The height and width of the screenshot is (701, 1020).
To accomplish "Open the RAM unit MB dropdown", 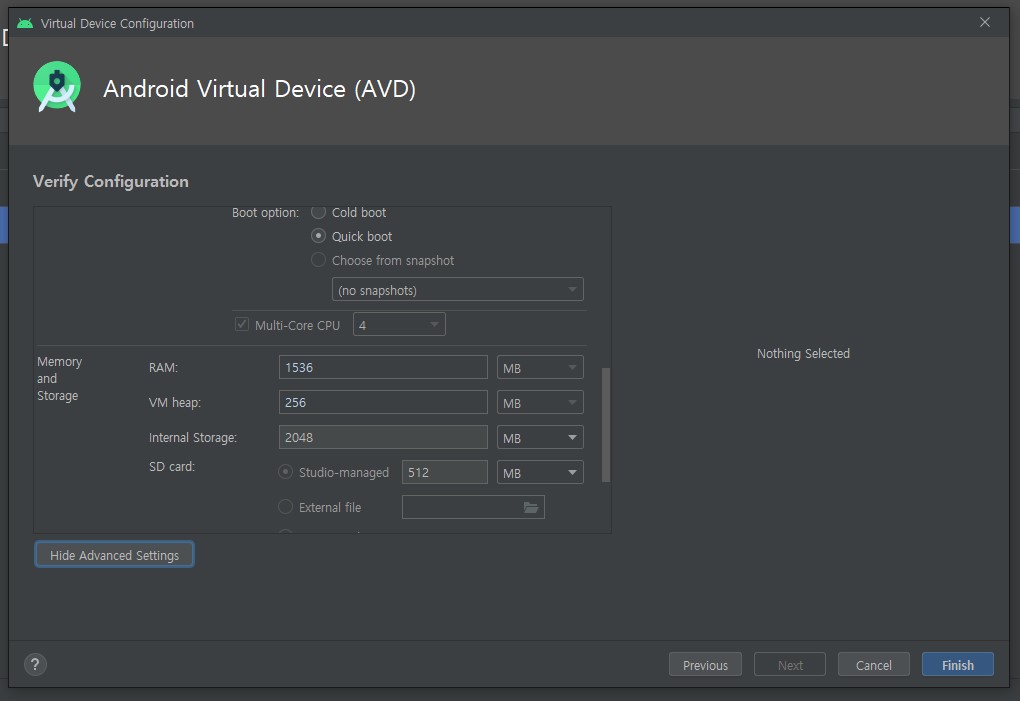I will tap(540, 367).
